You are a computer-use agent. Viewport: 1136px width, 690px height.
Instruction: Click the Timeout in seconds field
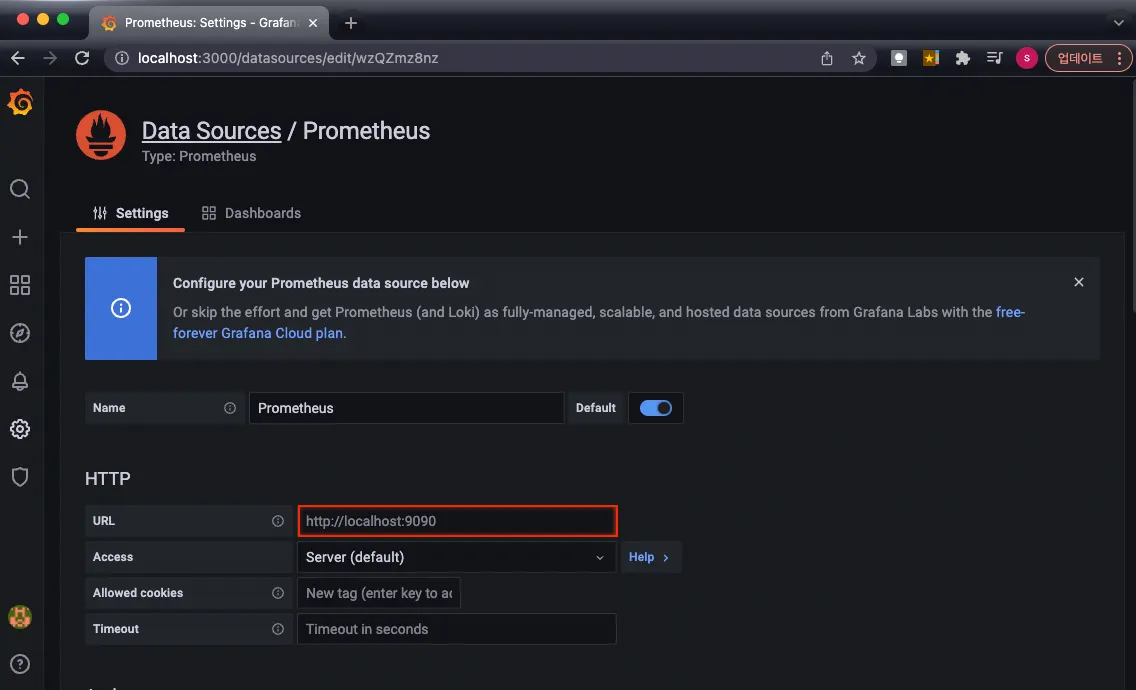[457, 629]
